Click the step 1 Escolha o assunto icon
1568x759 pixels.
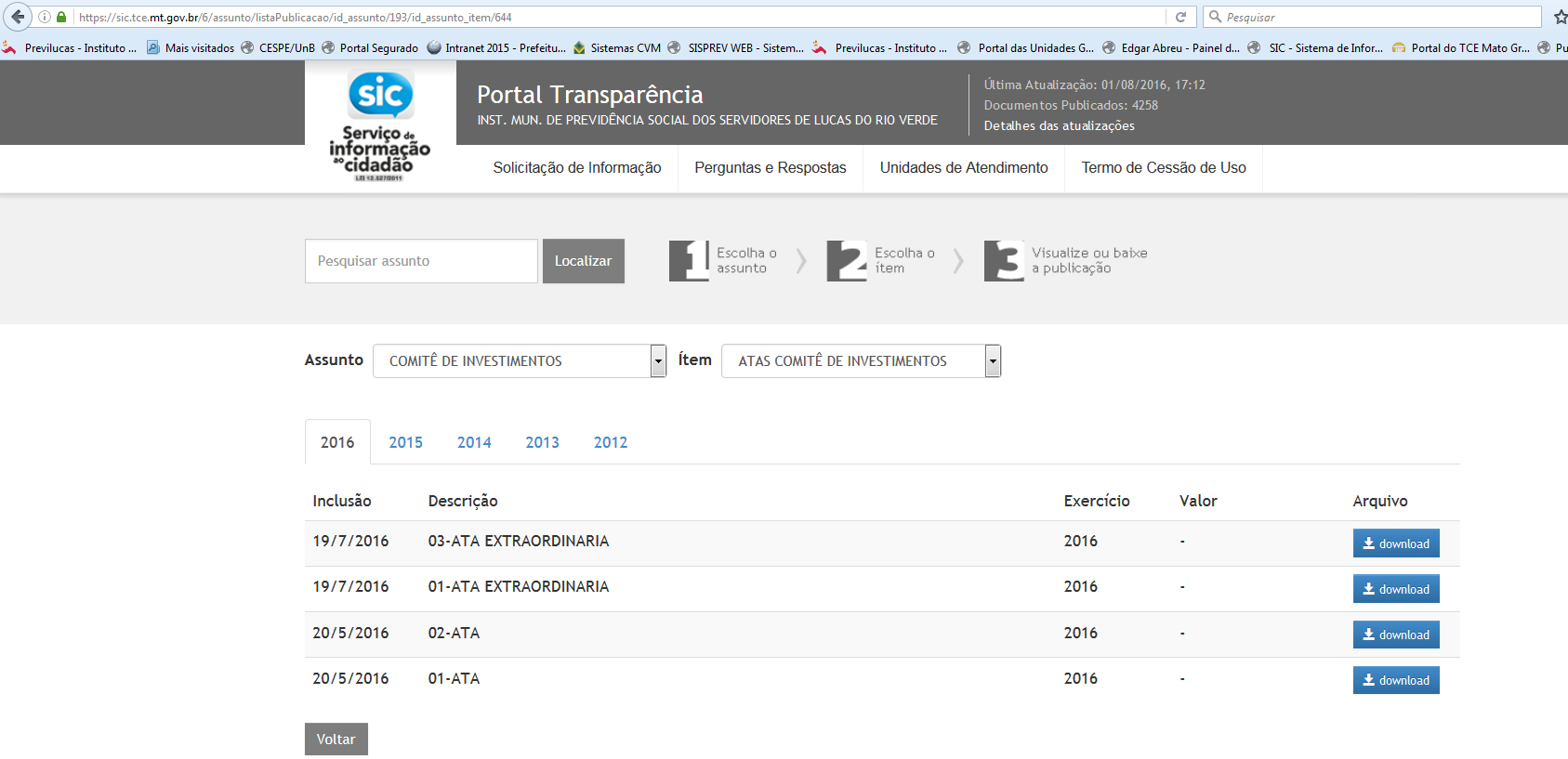689,261
